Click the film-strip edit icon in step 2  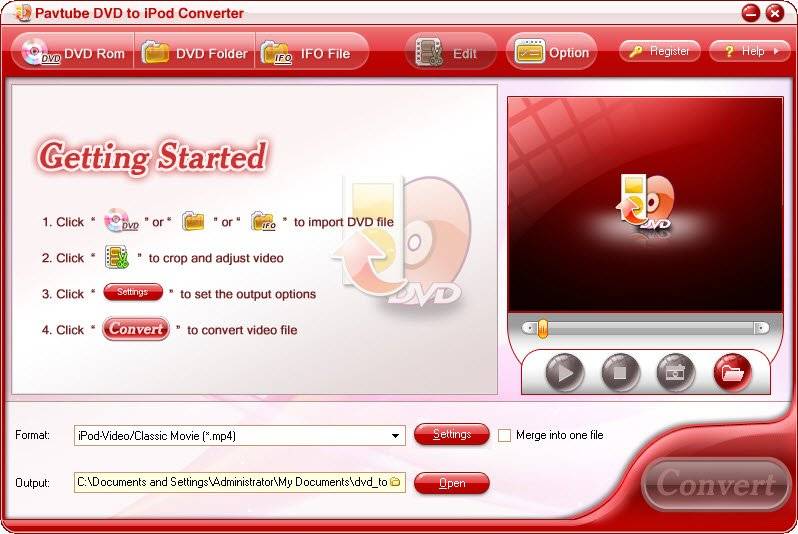117,257
